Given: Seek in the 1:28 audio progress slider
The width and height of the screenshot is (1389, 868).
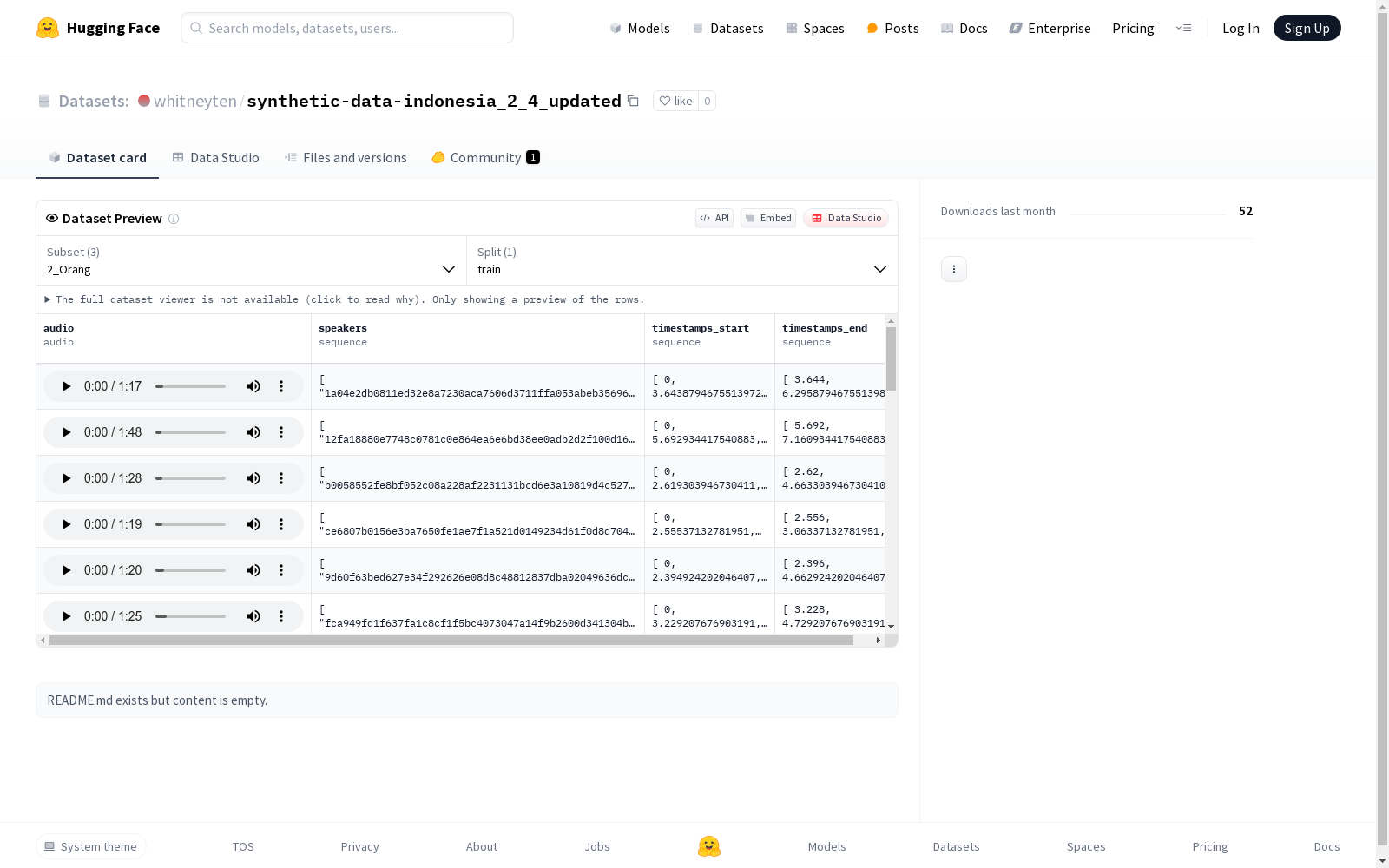Looking at the screenshot, I should coord(191,478).
